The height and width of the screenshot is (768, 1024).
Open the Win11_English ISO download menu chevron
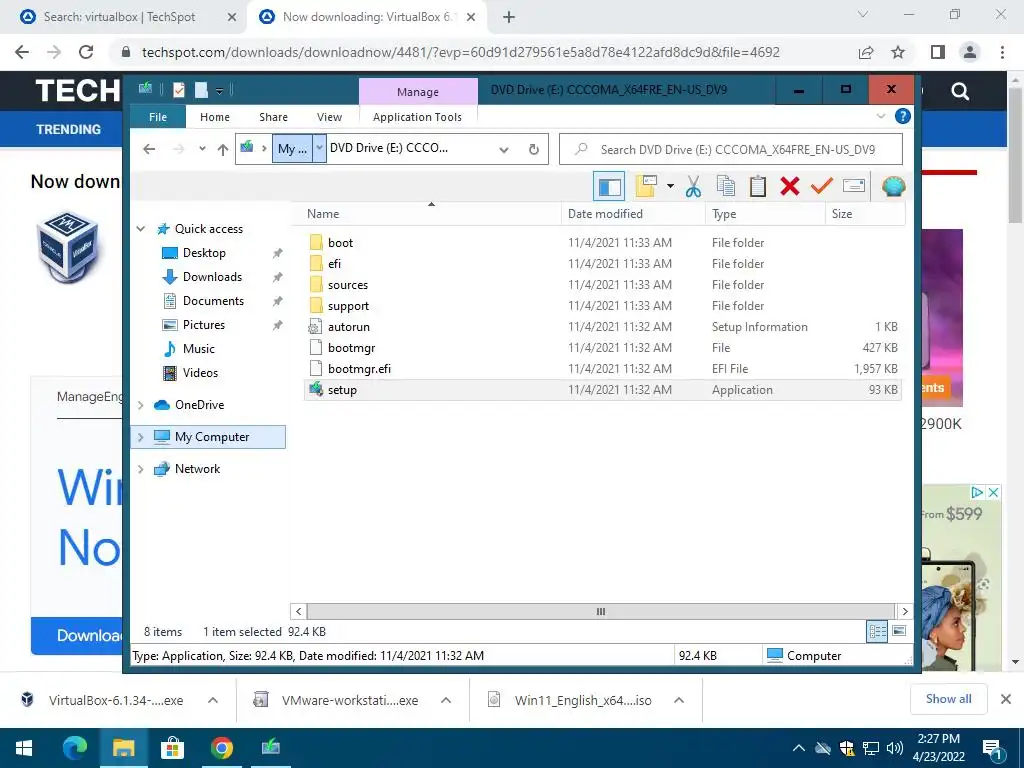(679, 700)
